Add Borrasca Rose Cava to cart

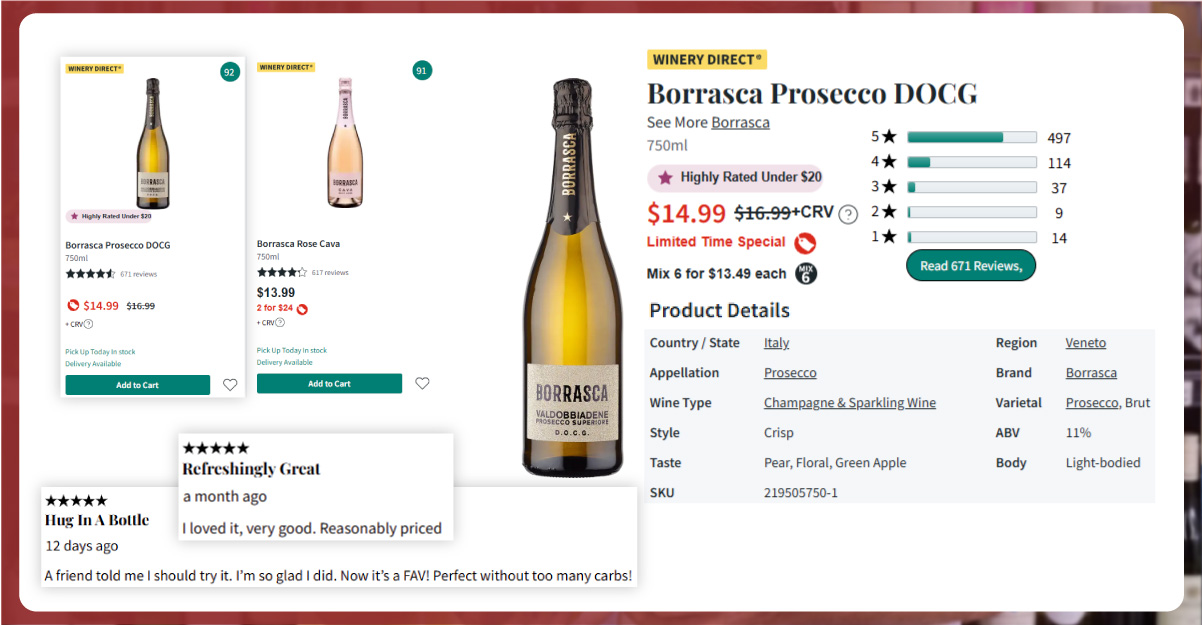(329, 383)
